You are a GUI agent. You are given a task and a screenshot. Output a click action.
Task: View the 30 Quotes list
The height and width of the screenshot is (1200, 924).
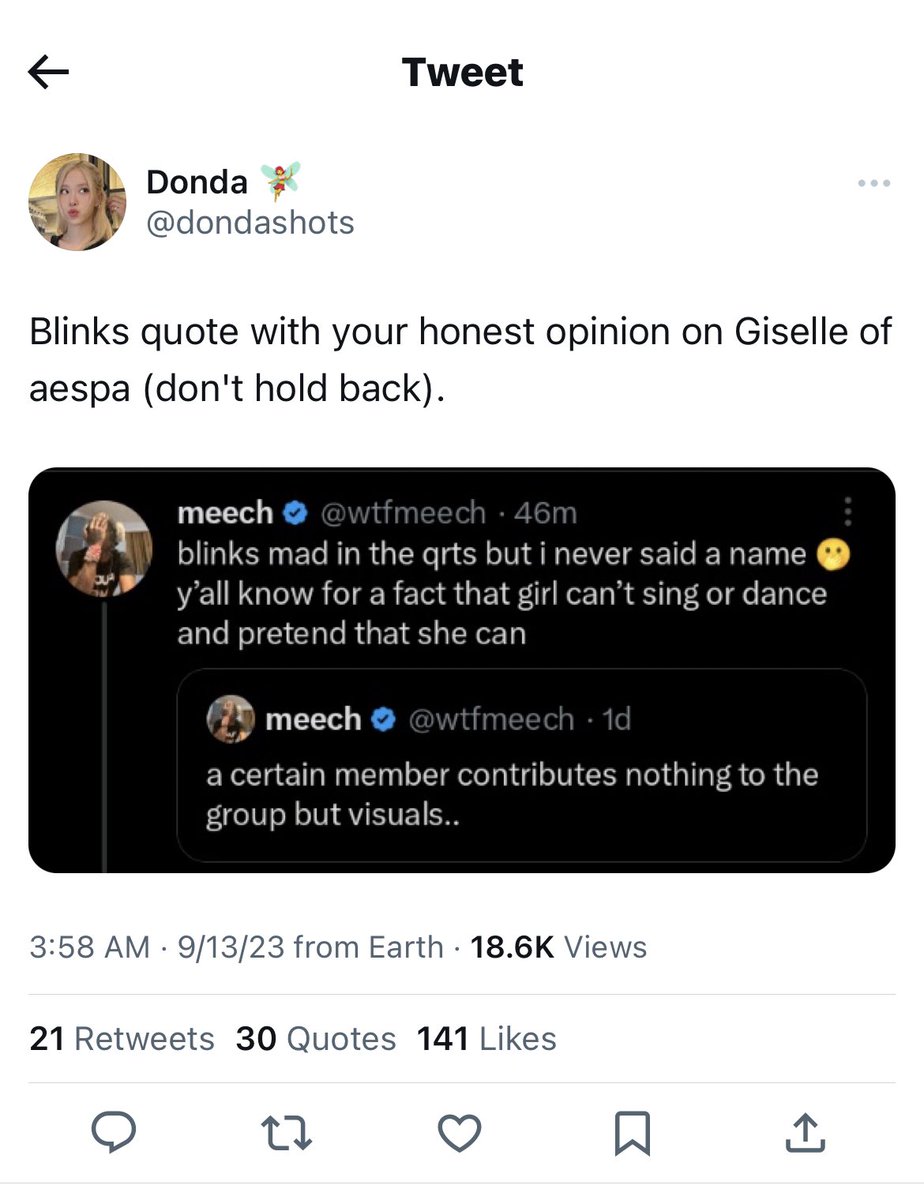pos(316,1038)
